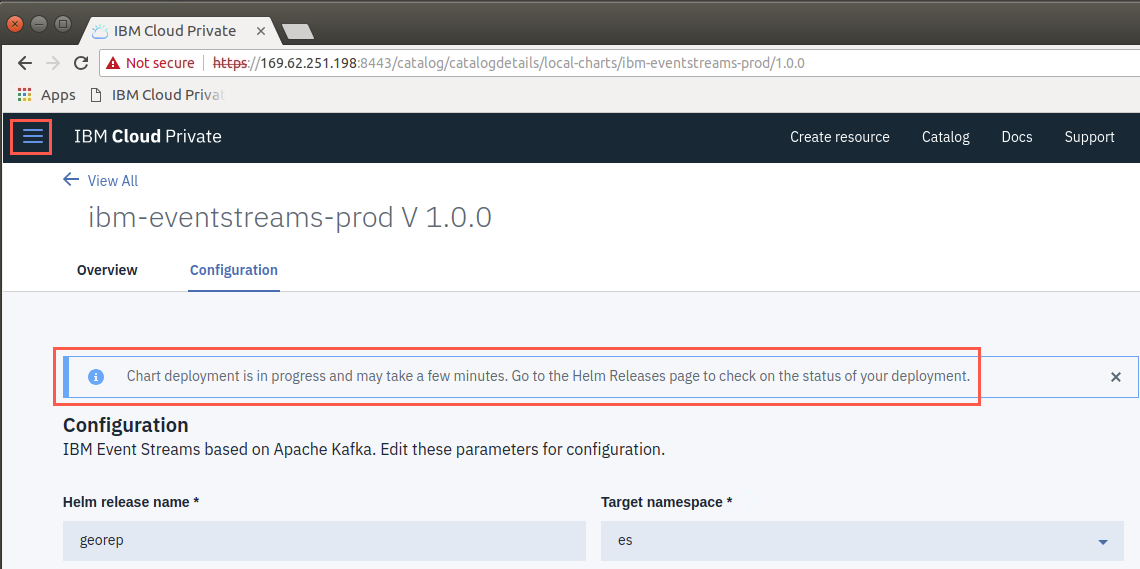Screen dimensions: 1140x569
Task: Open a new browser tab
Action: 297,31
